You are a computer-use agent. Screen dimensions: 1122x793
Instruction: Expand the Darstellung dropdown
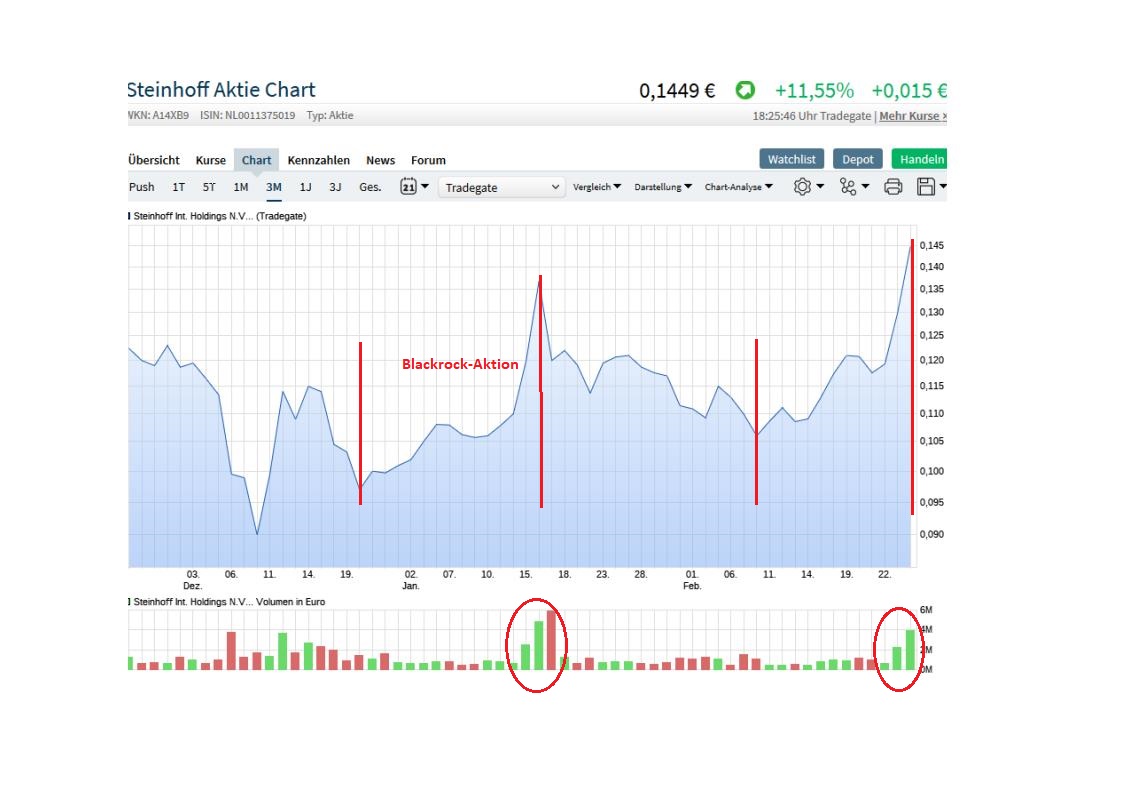click(x=664, y=187)
